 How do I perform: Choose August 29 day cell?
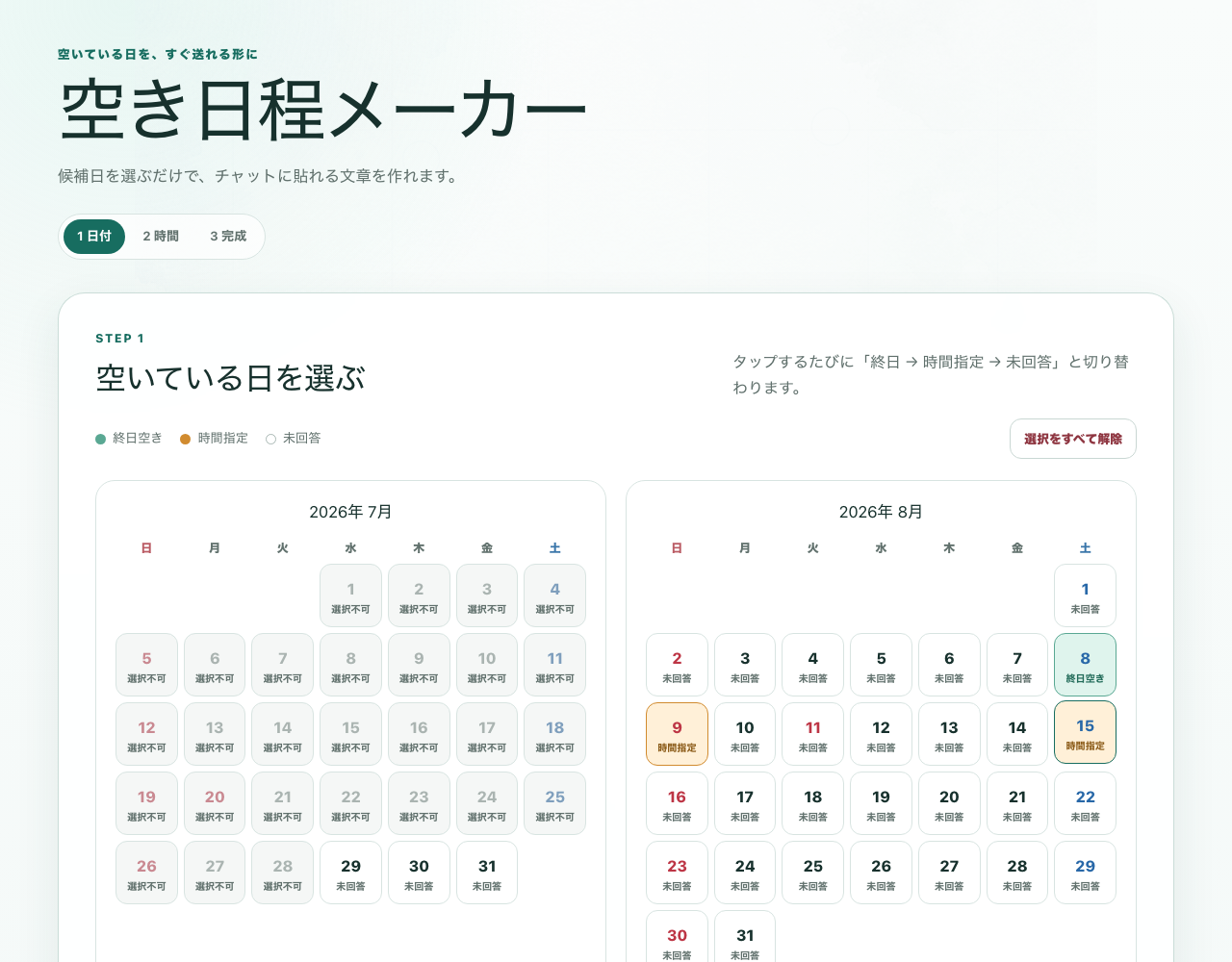coord(1085,873)
